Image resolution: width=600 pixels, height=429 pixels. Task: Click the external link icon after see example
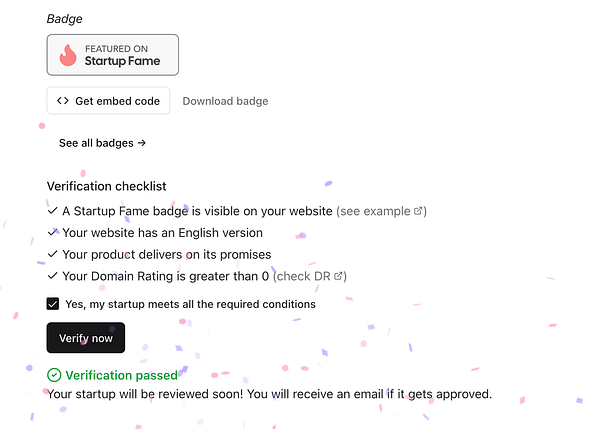[x=418, y=211]
